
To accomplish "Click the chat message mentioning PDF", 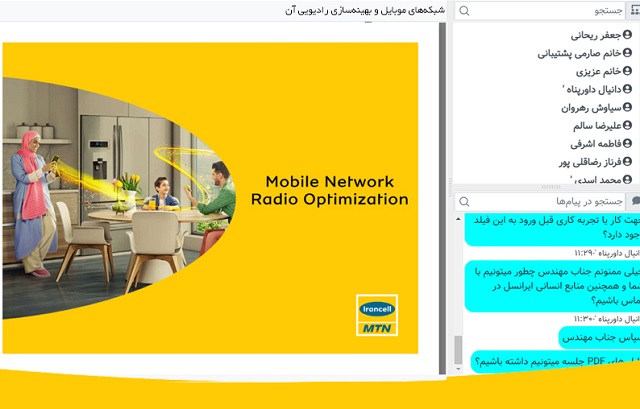I will pos(545,361).
